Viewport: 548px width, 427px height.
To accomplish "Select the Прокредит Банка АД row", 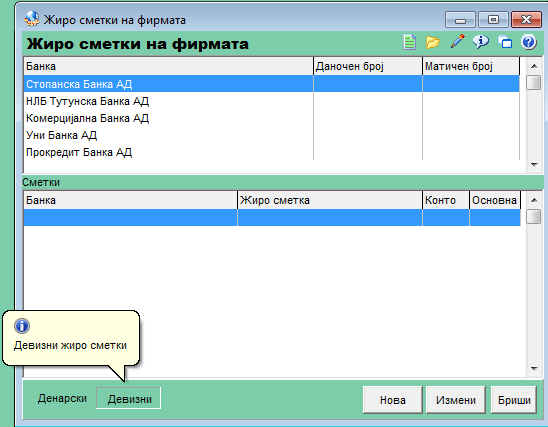I will pos(272,152).
